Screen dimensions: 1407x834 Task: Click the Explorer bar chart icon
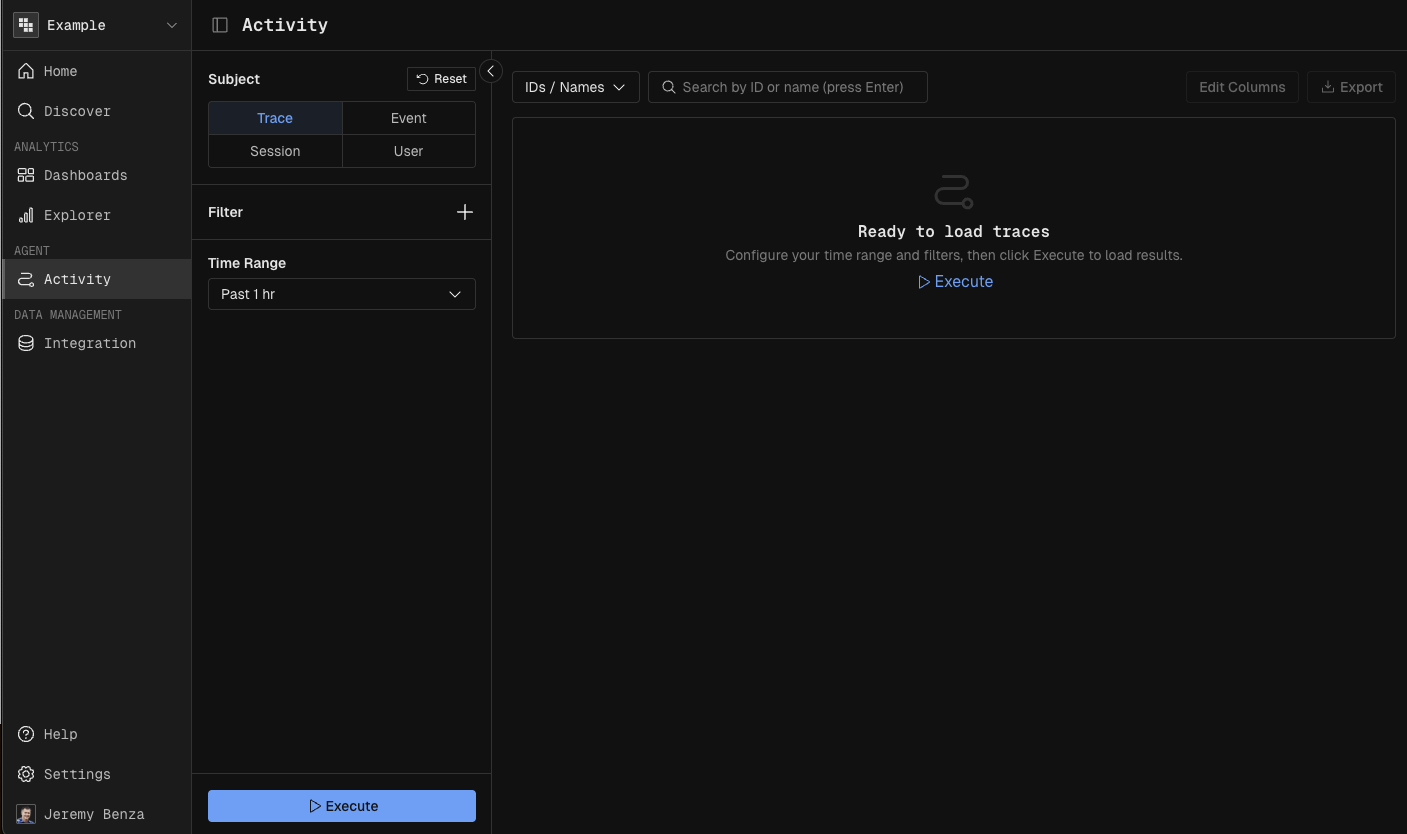[26, 215]
